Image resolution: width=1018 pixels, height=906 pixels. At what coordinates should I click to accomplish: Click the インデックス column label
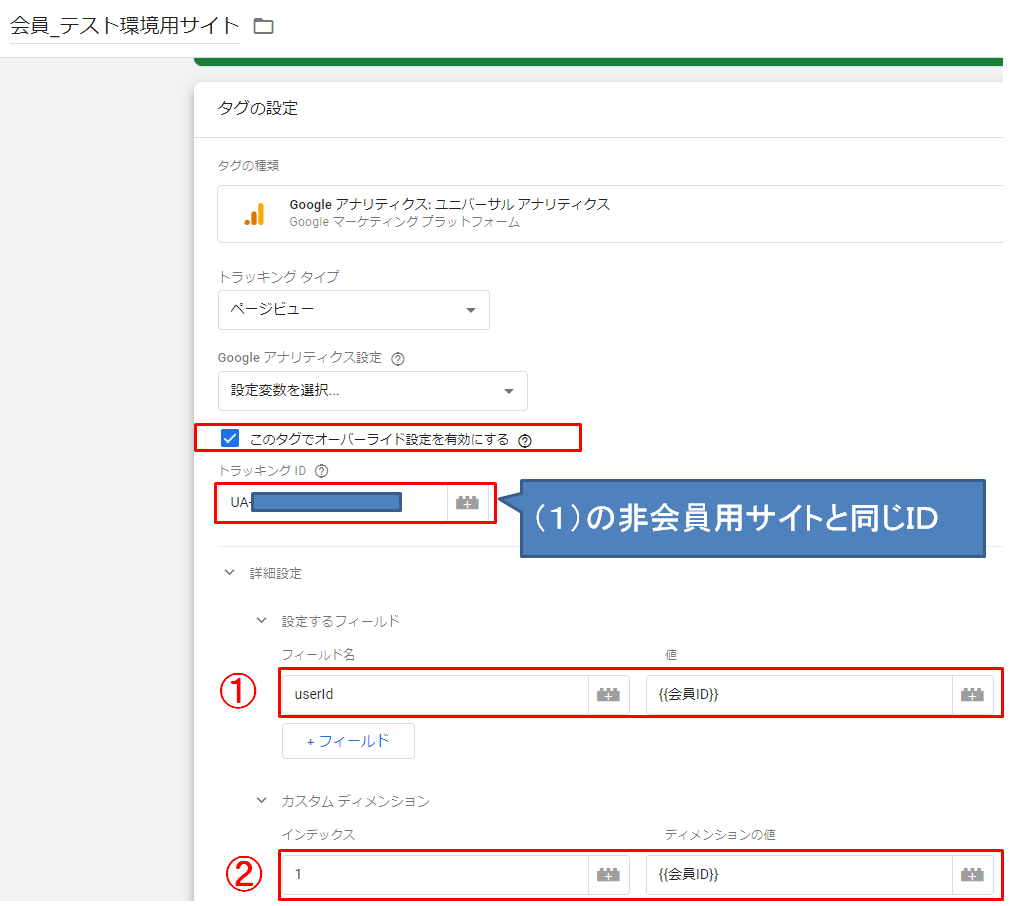pyautogui.click(x=318, y=835)
